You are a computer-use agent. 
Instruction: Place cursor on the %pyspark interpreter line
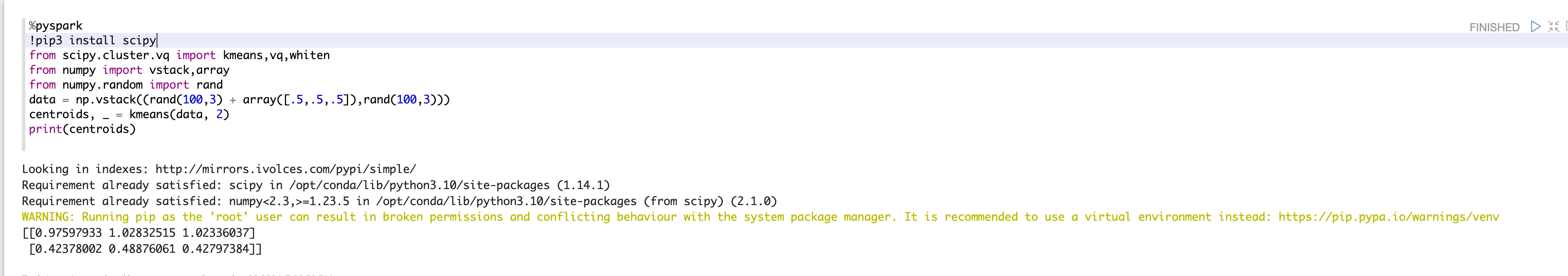pyautogui.click(x=55, y=26)
